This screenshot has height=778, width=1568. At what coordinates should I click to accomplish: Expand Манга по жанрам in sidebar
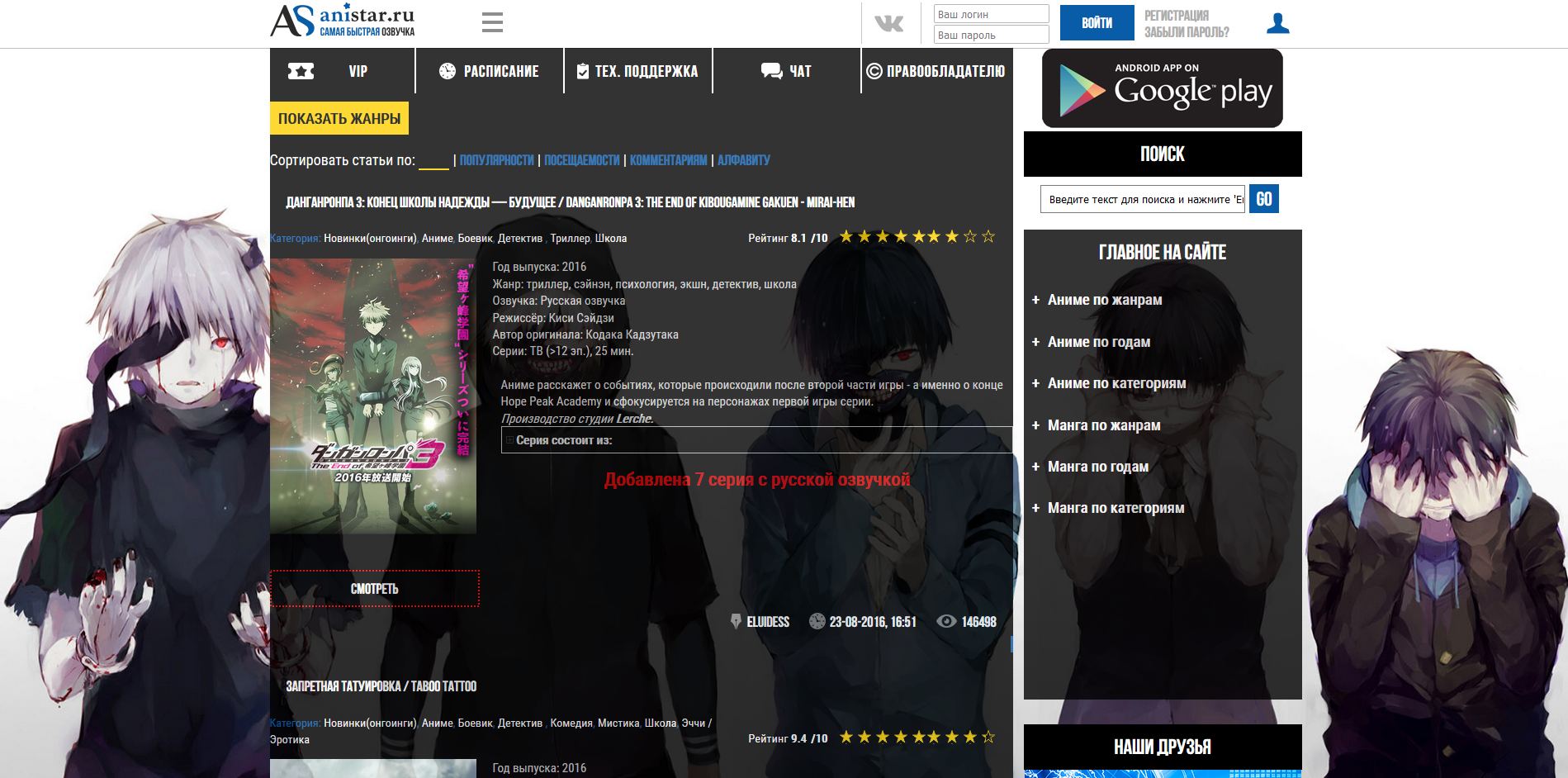pyautogui.click(x=1103, y=425)
